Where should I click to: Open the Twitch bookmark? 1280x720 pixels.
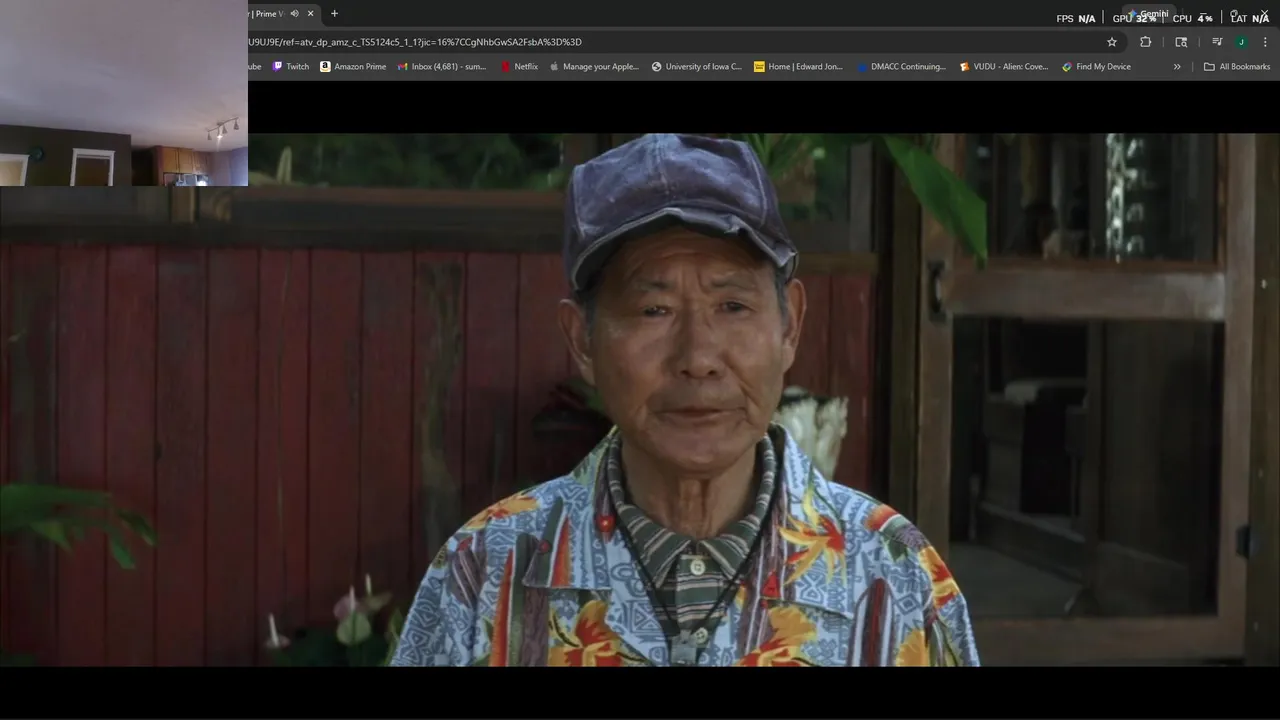coord(291,67)
